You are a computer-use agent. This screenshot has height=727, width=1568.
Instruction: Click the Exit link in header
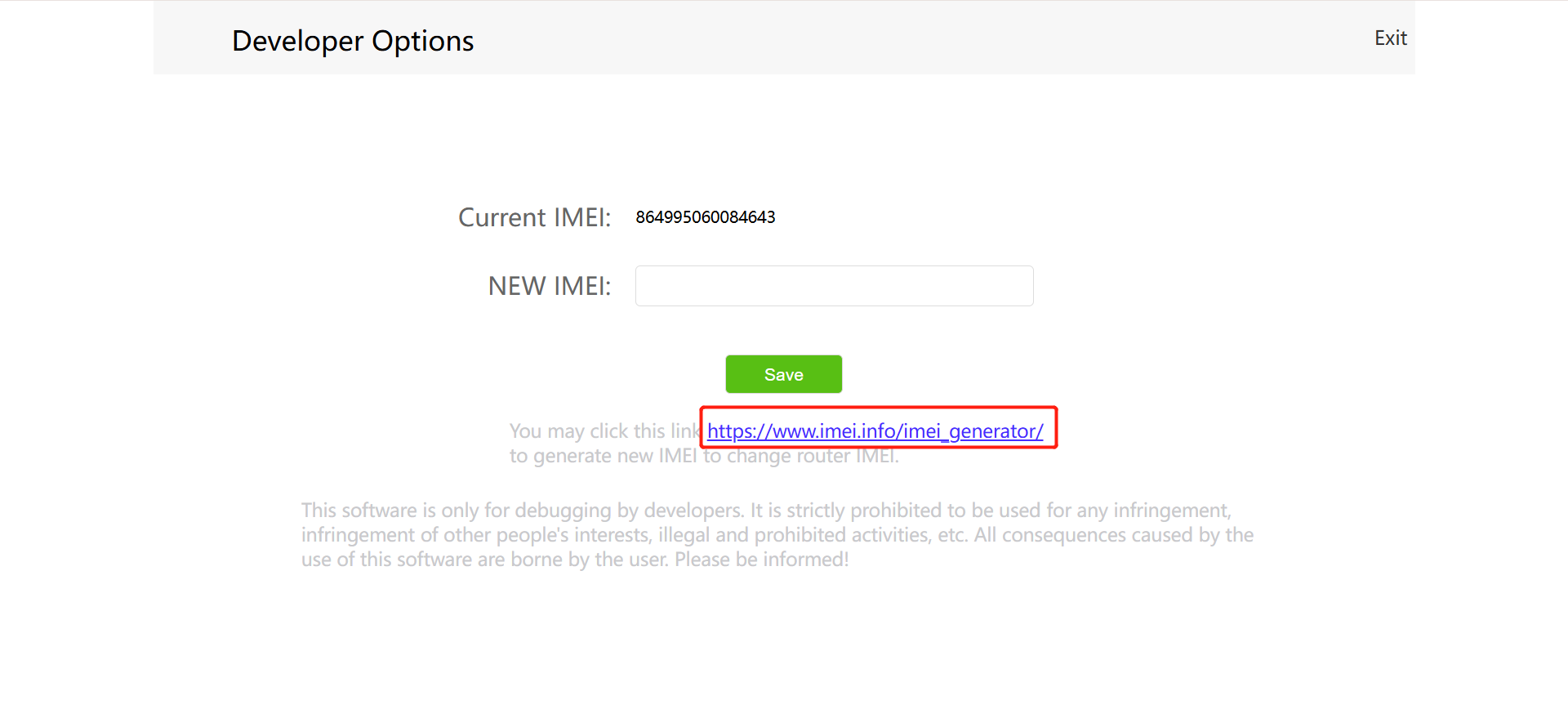click(1390, 38)
